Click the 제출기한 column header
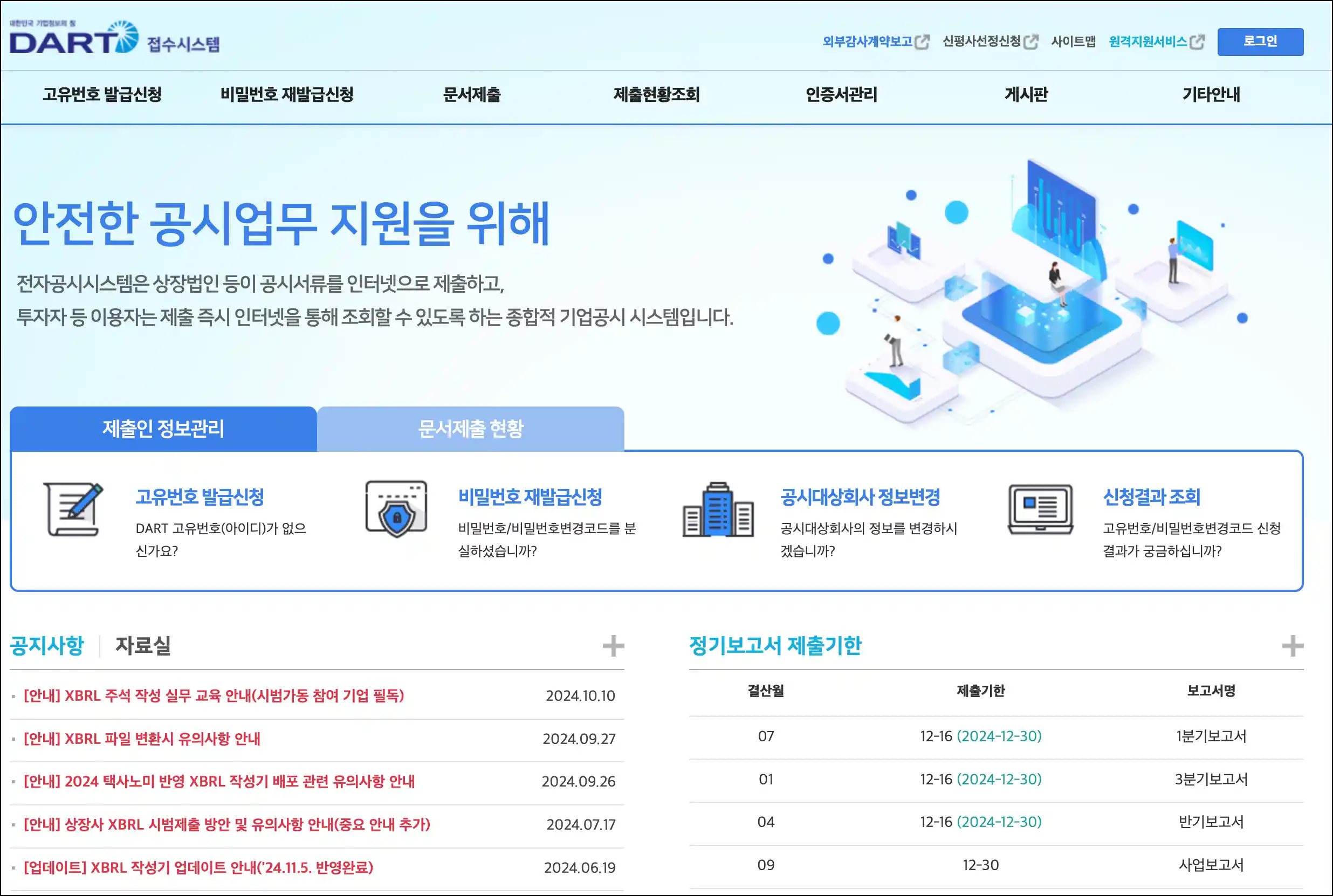This screenshot has height=896, width=1333. [981, 691]
